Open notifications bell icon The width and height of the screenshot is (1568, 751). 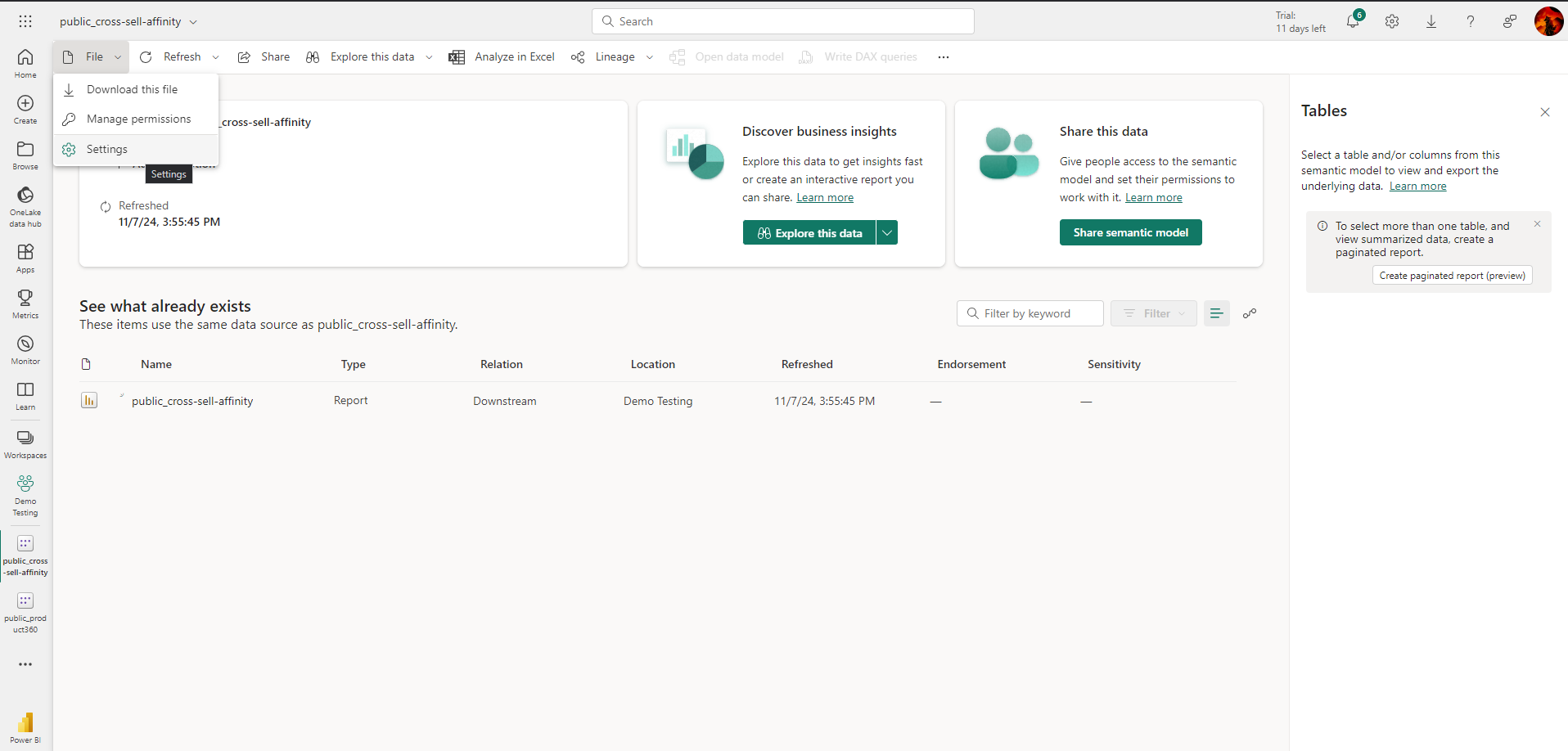(x=1353, y=21)
